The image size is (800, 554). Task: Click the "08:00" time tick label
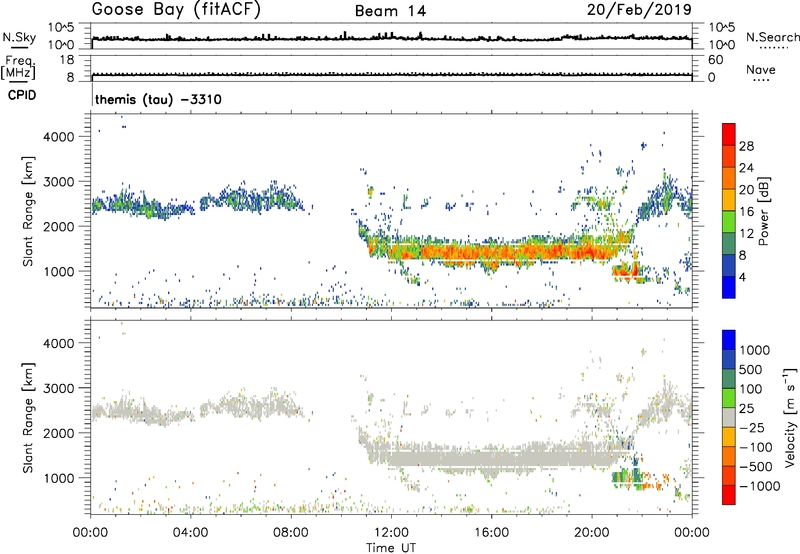click(291, 533)
